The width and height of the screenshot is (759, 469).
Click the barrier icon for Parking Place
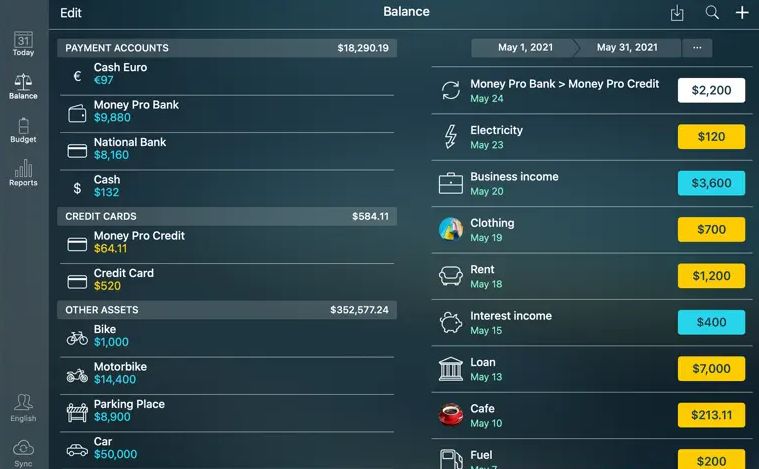77,412
